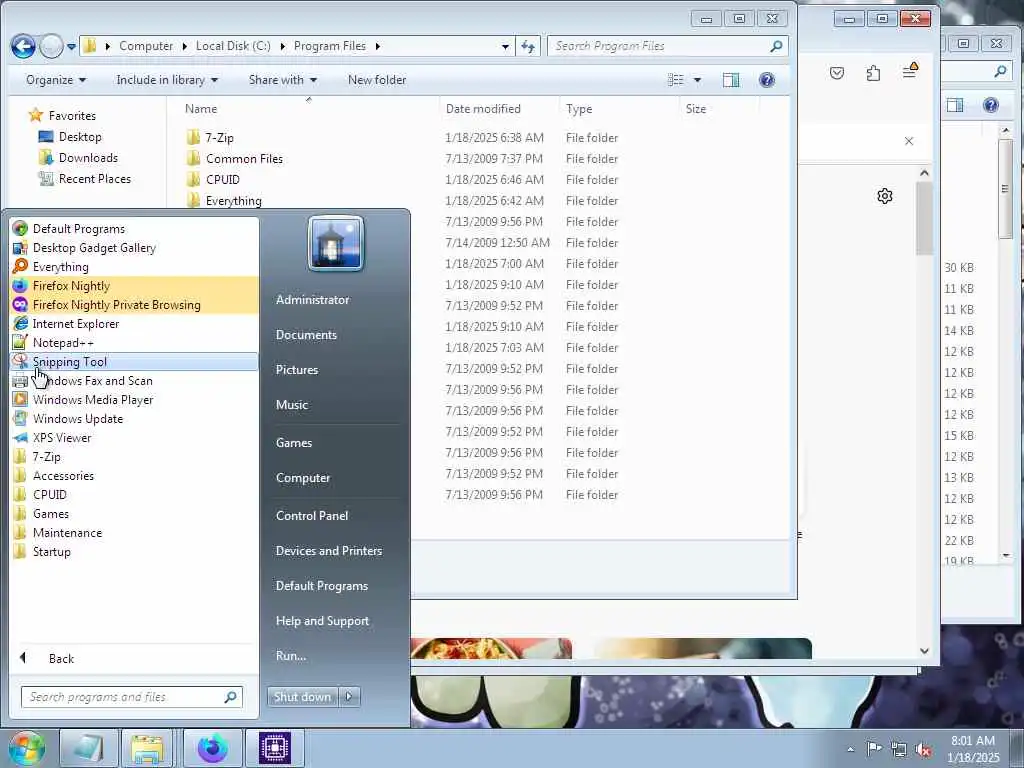Viewport: 1024px width, 768px height.
Task: Open the shut down options arrow
Action: point(349,697)
